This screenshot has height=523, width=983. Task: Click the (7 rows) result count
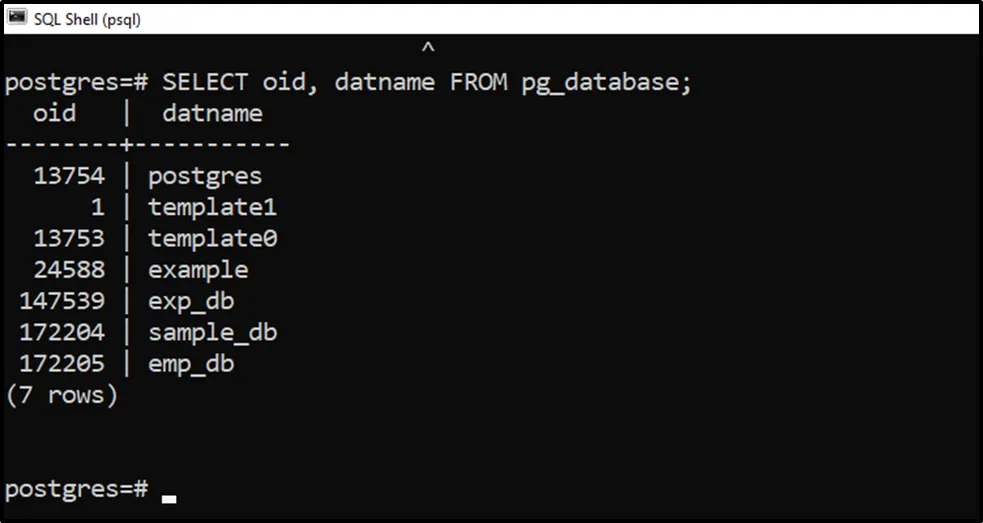click(x=61, y=395)
